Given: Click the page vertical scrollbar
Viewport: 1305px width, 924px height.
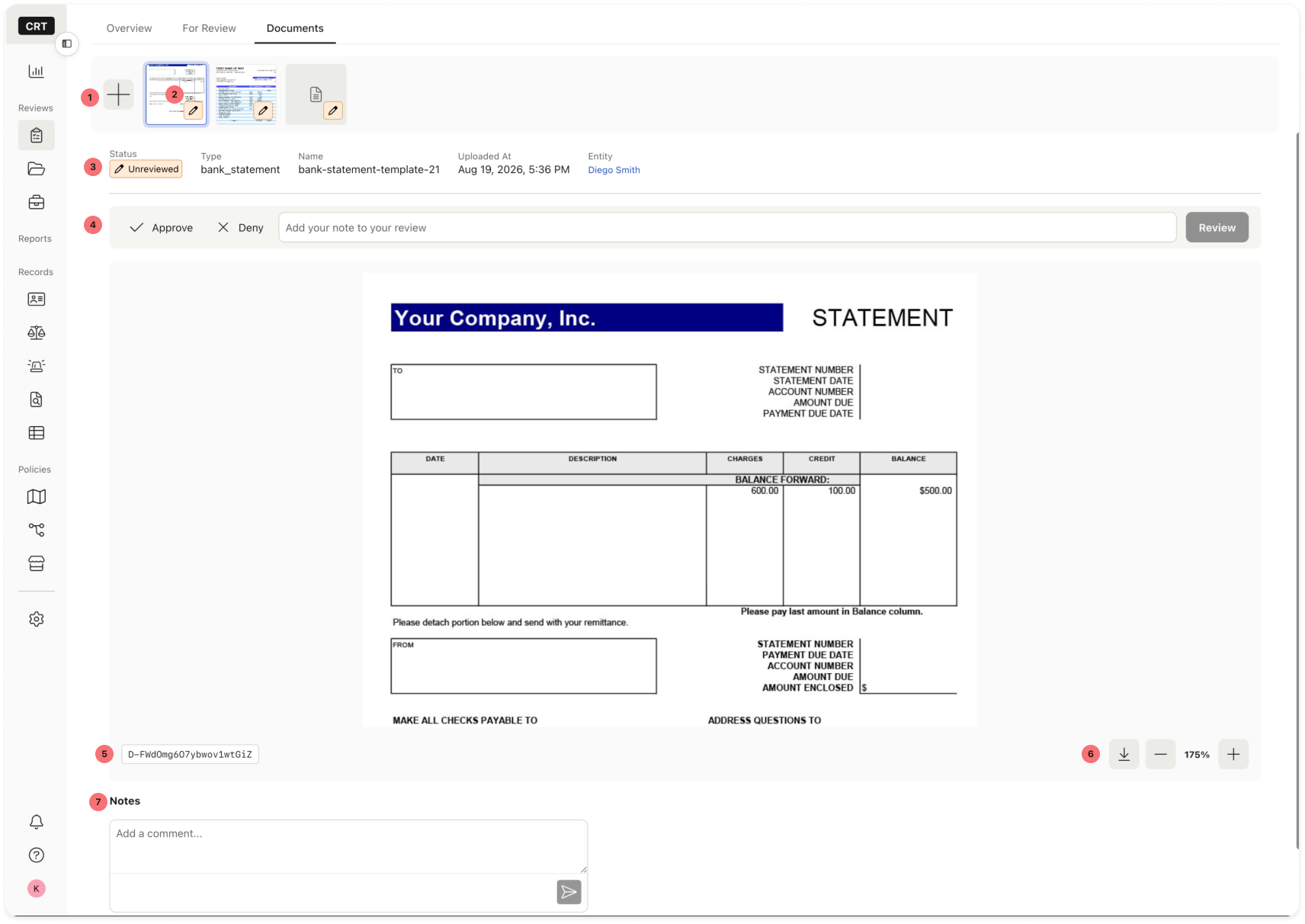Looking at the screenshot, I should click(1297, 490).
